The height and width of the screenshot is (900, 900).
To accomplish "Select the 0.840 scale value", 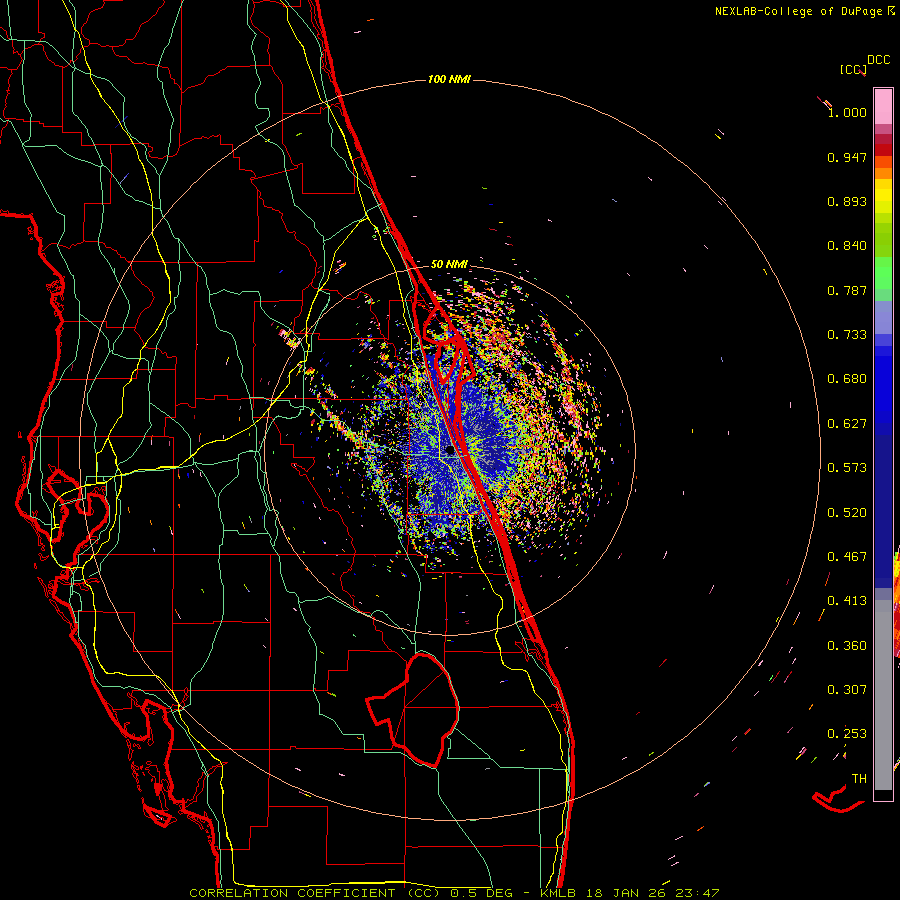I will (x=847, y=246).
